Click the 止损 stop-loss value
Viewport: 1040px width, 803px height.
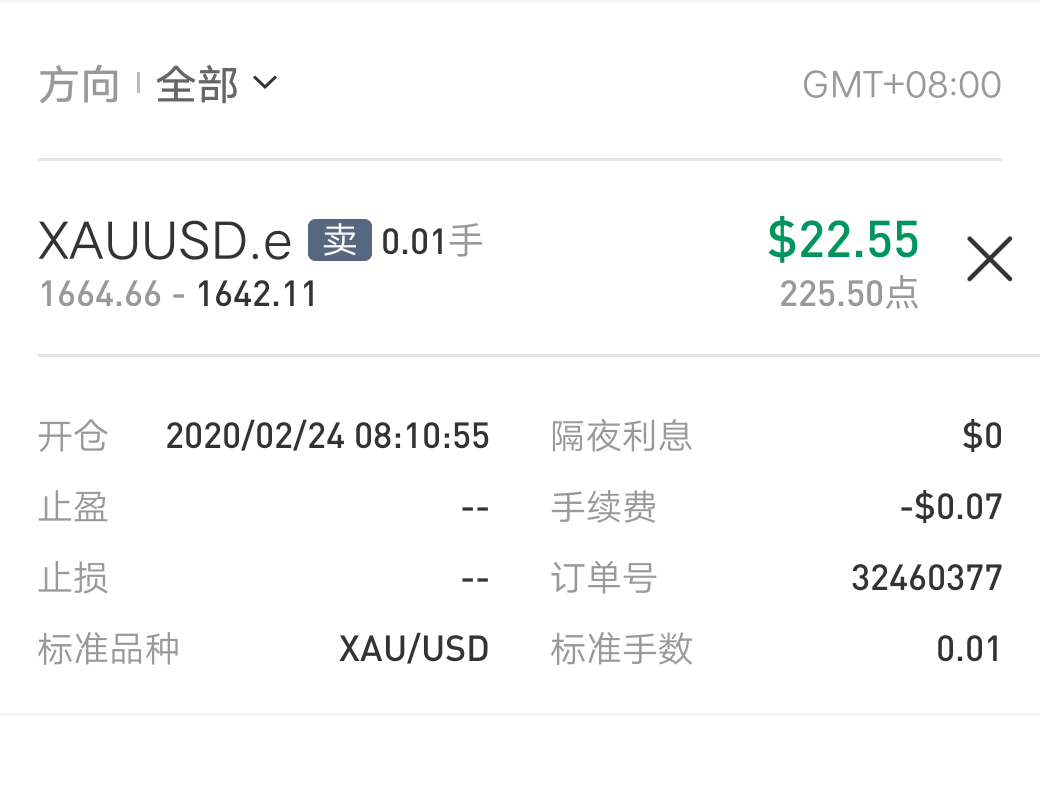[x=475, y=579]
